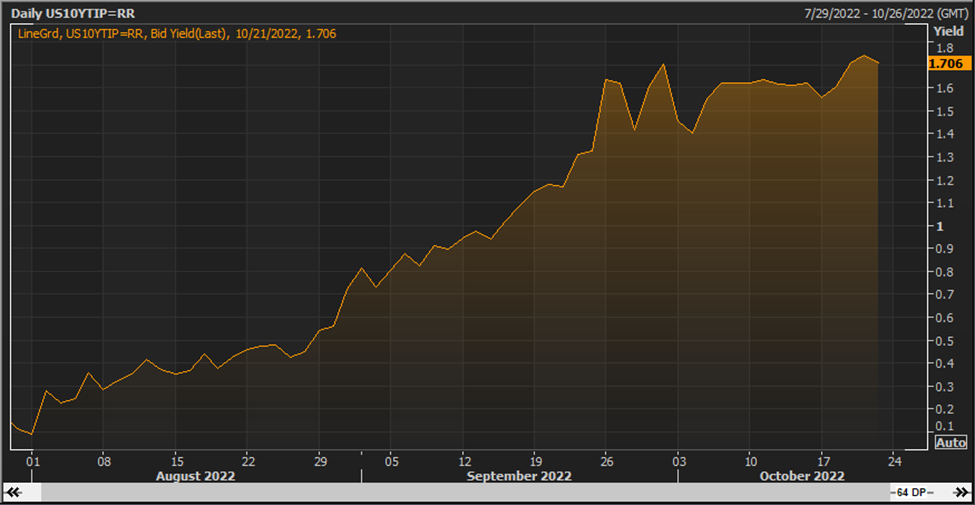Viewport: 975px width, 505px height.
Task: Click the 26 September date tick
Action: (607, 462)
